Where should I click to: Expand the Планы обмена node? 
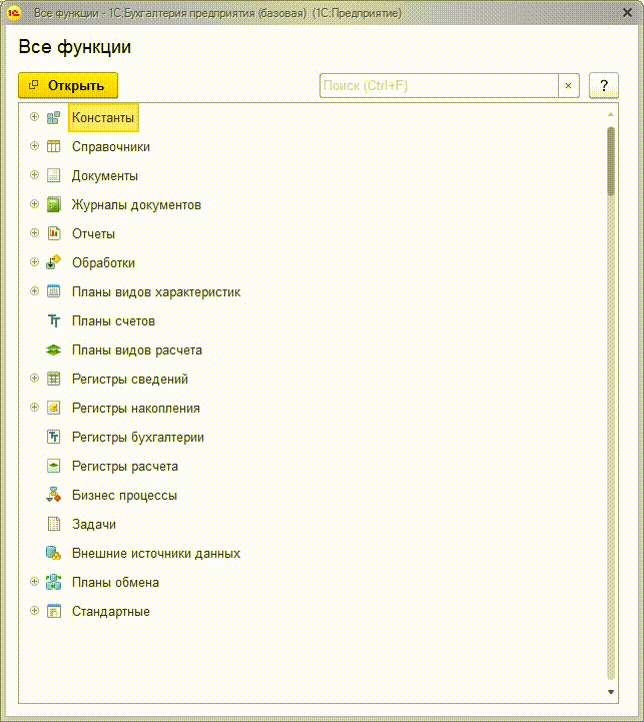(x=34, y=582)
